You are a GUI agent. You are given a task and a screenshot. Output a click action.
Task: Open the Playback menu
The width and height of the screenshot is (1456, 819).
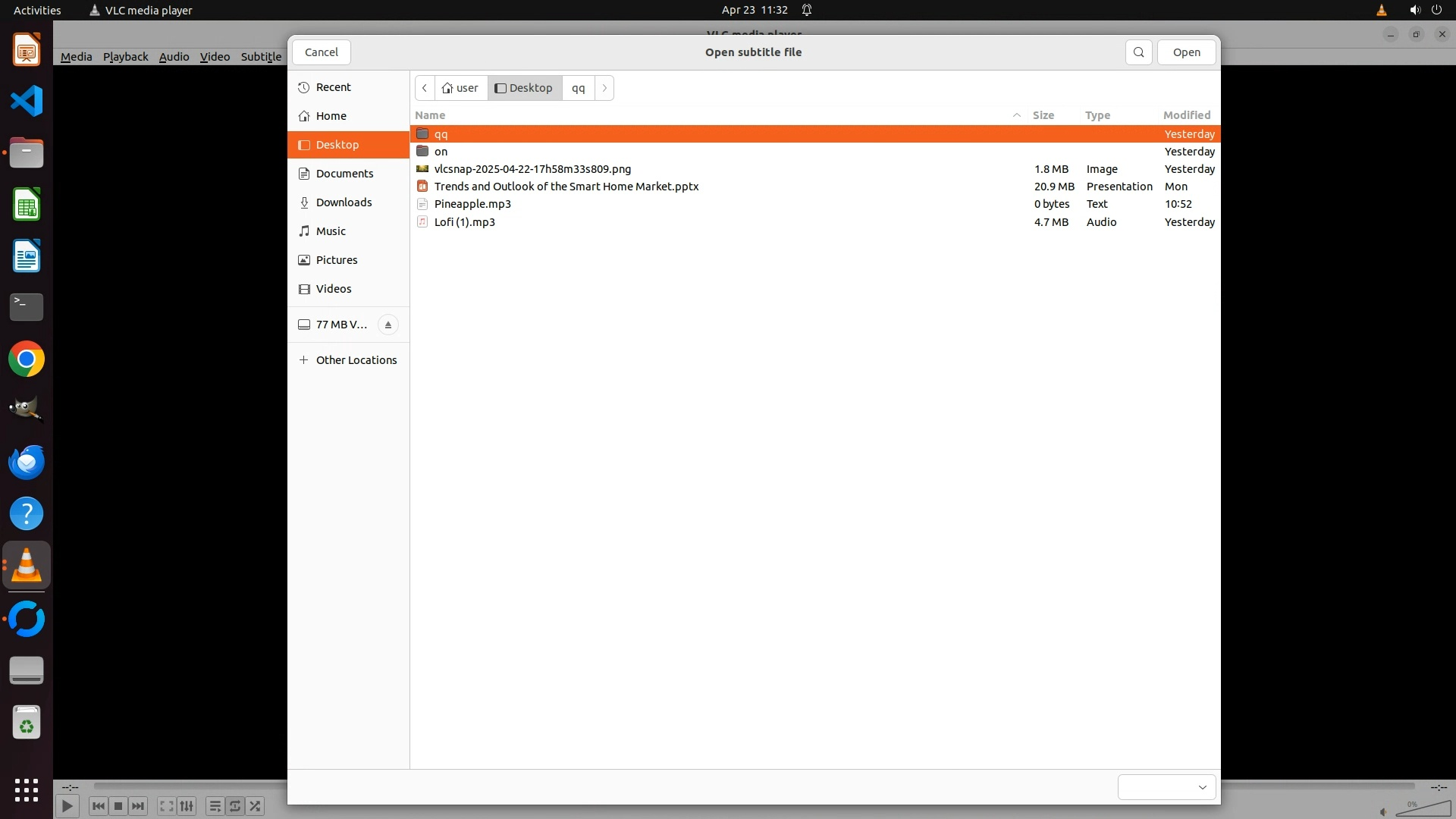coord(125,57)
